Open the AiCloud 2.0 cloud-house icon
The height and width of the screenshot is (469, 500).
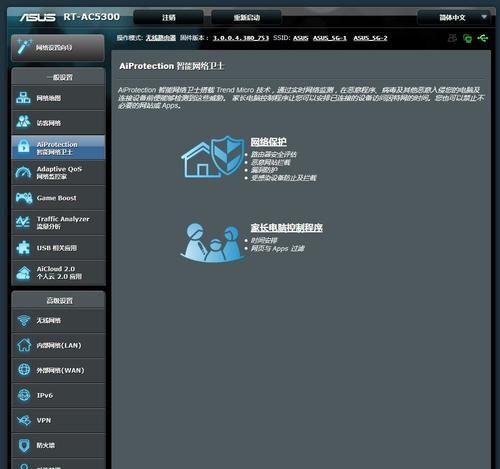(x=23, y=273)
